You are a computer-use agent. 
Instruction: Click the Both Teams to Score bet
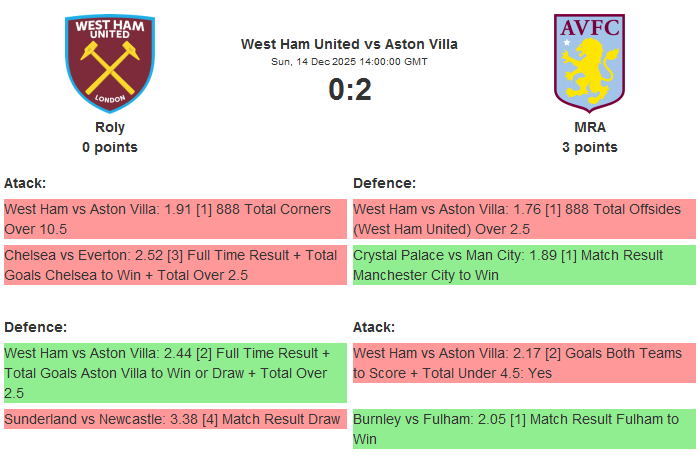524,363
